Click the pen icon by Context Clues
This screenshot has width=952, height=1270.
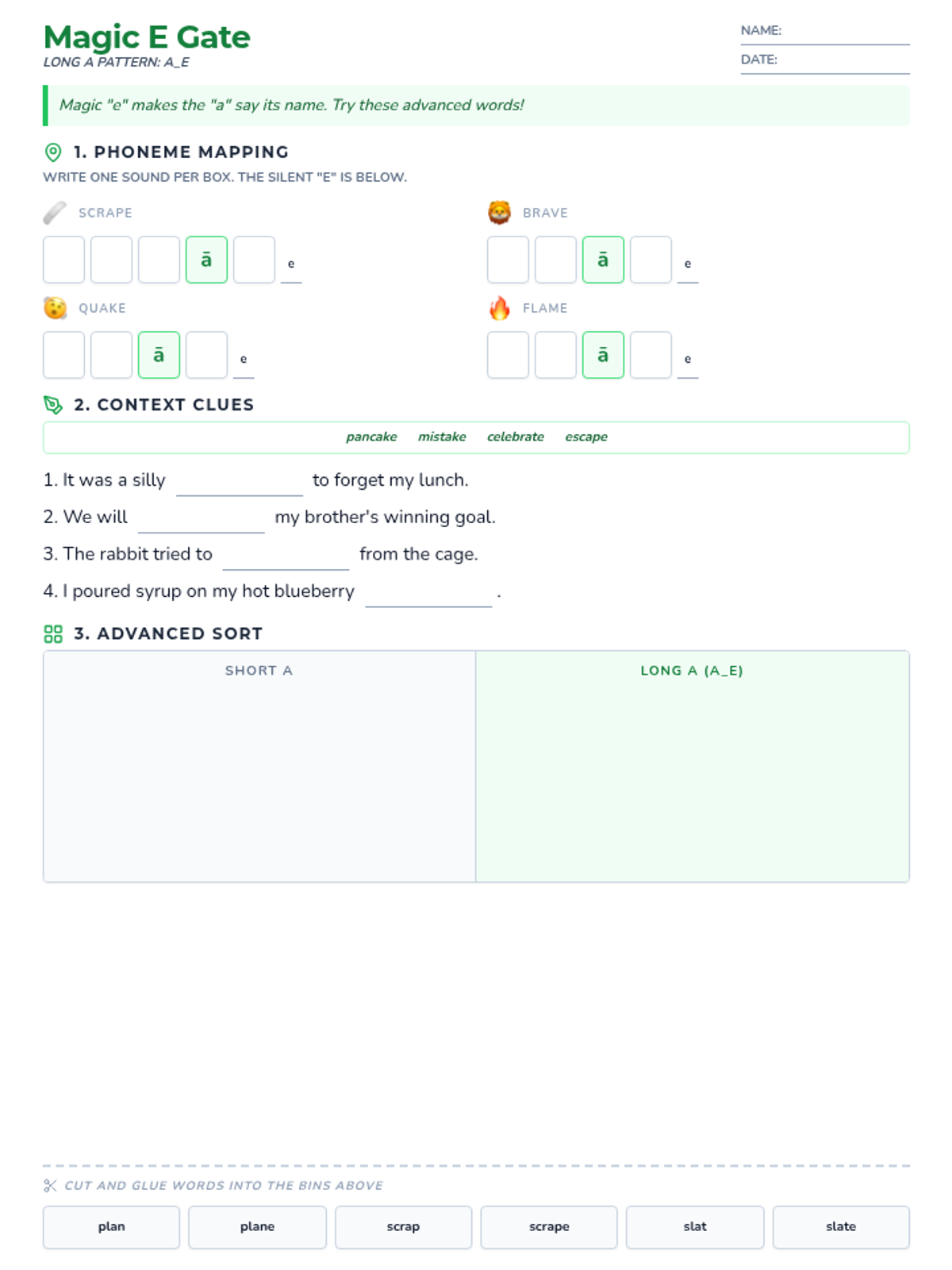[x=53, y=405]
